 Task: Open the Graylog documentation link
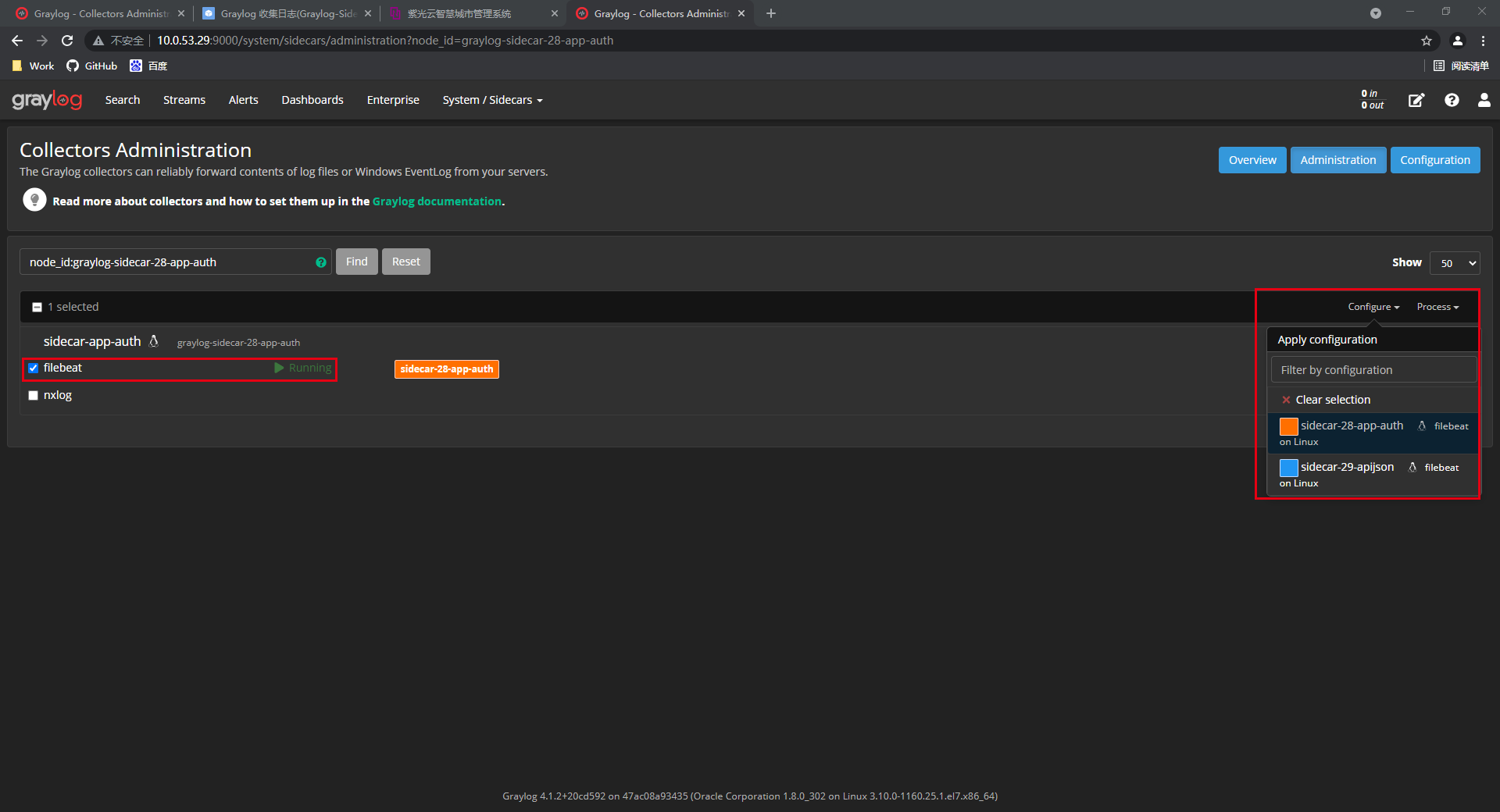[x=436, y=201]
